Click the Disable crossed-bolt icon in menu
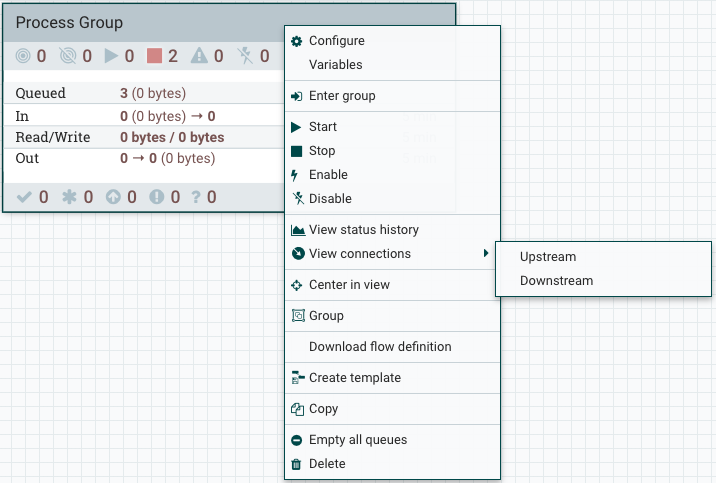716x483 pixels. (296, 198)
